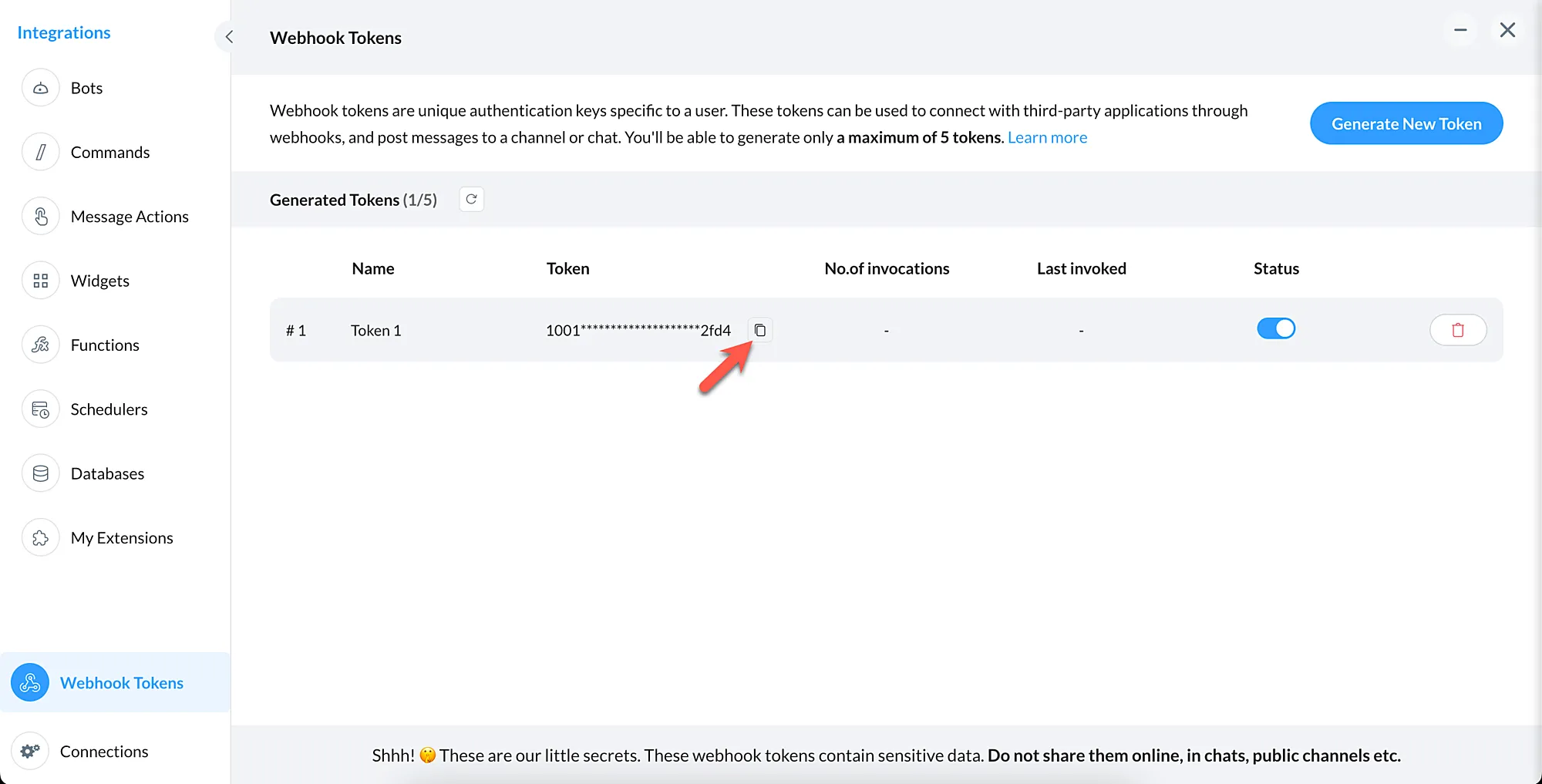The image size is (1542, 784).
Task: Refresh the generated tokens list
Action: click(471, 200)
